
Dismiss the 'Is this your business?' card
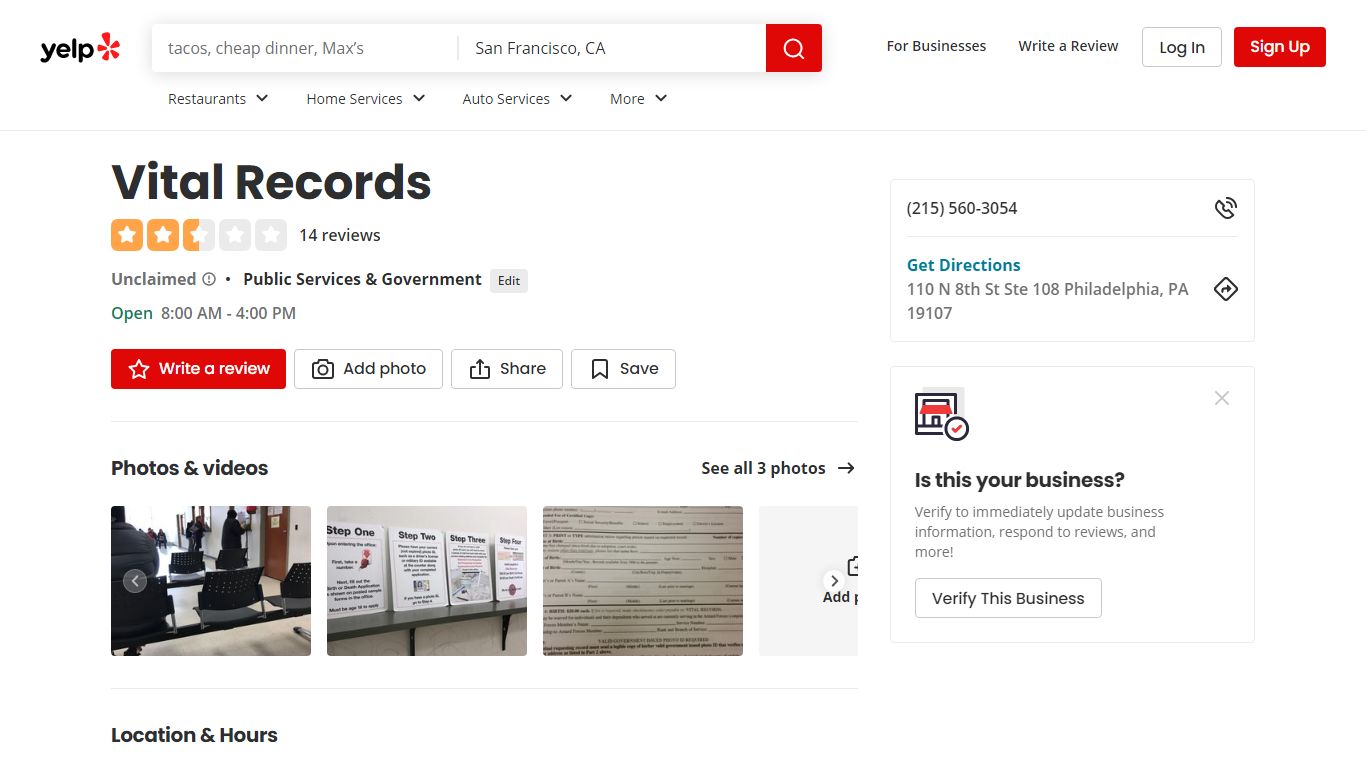click(1221, 398)
